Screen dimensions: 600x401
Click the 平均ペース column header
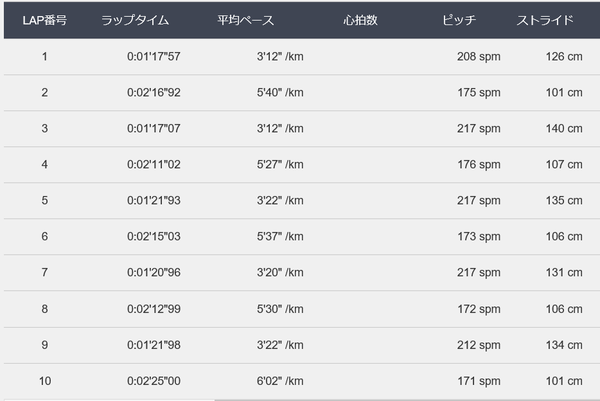point(246,20)
